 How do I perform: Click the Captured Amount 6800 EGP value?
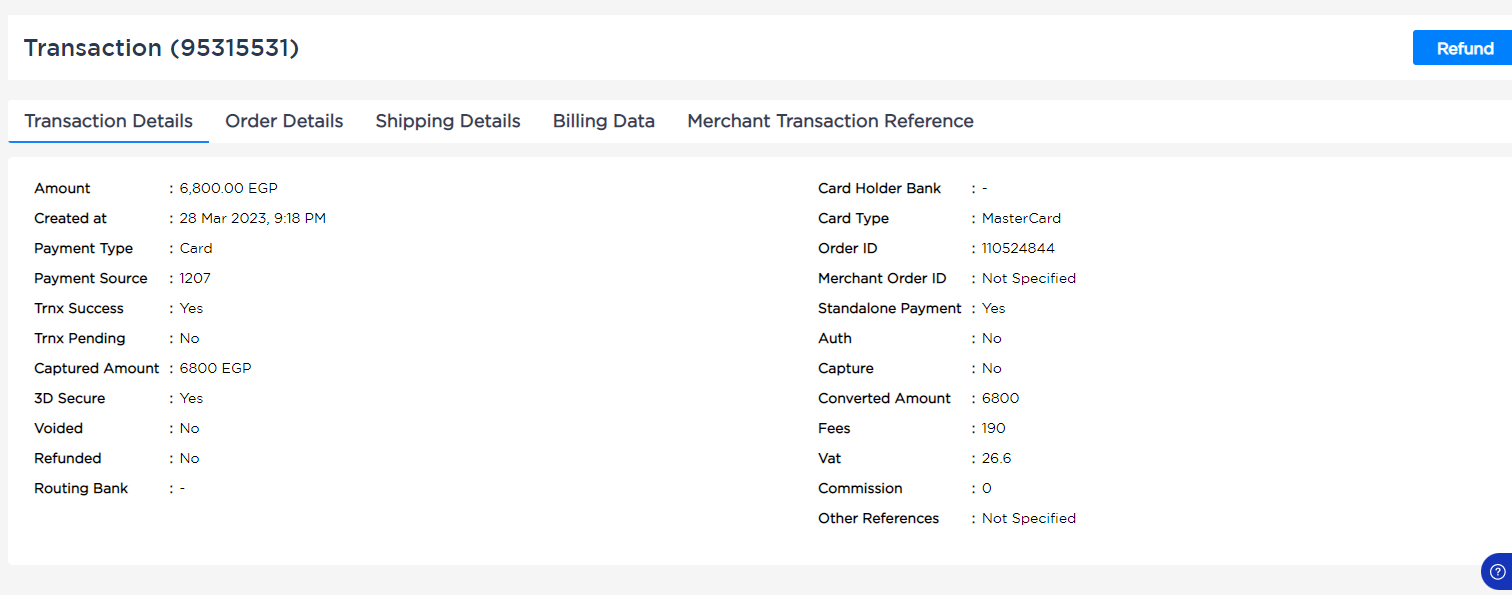[216, 368]
